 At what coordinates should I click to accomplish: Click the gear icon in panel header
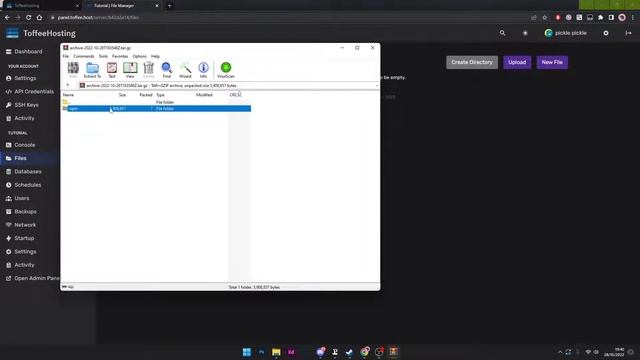click(606, 33)
